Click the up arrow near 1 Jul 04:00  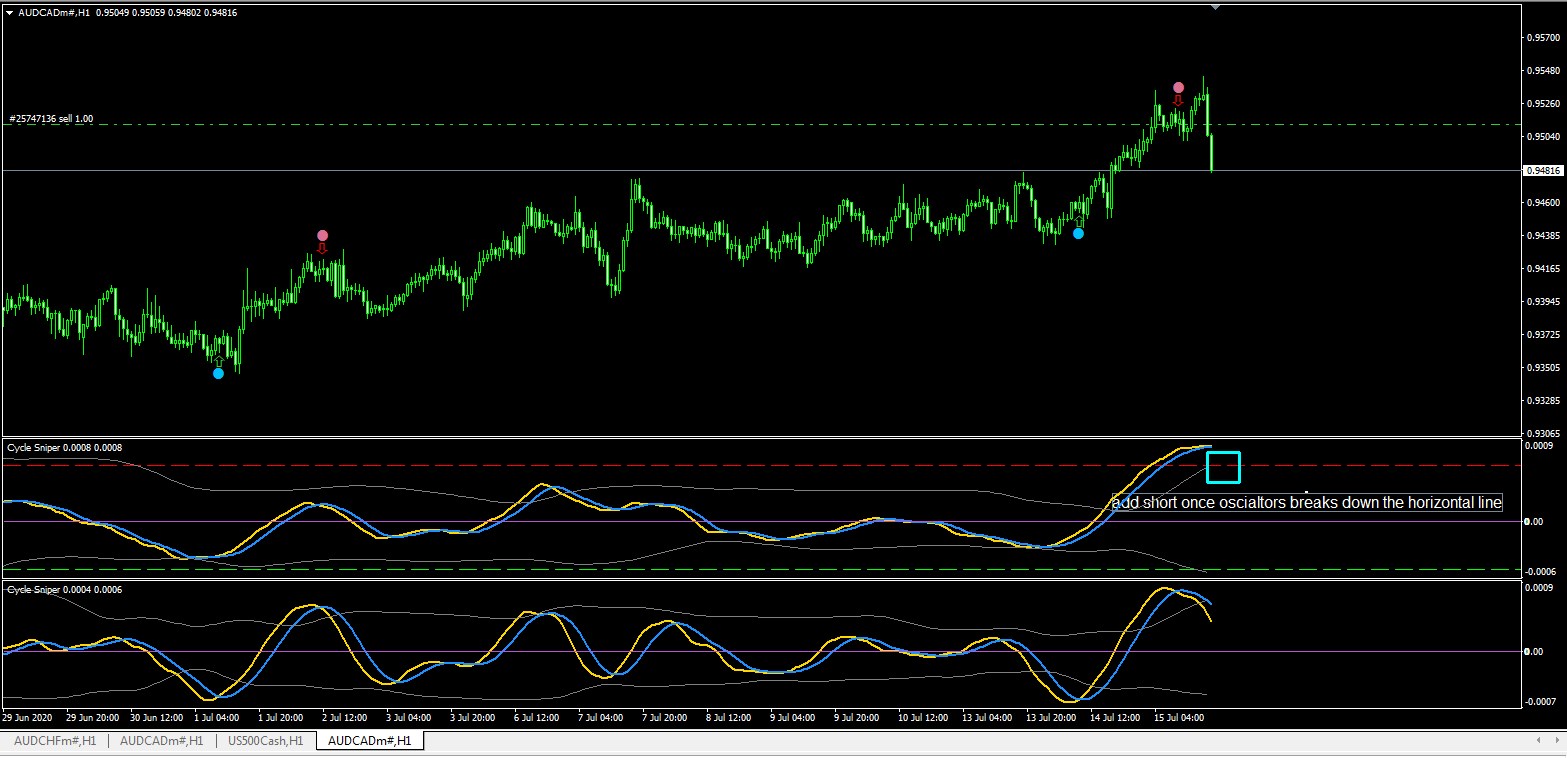(x=218, y=360)
